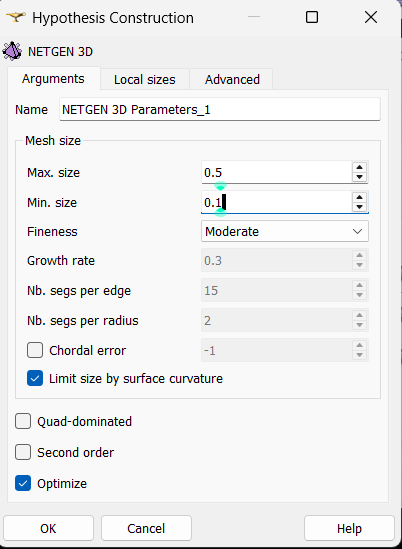The width and height of the screenshot is (402, 549).
Task: Enable the Chordal error checkbox
Action: coord(35,350)
